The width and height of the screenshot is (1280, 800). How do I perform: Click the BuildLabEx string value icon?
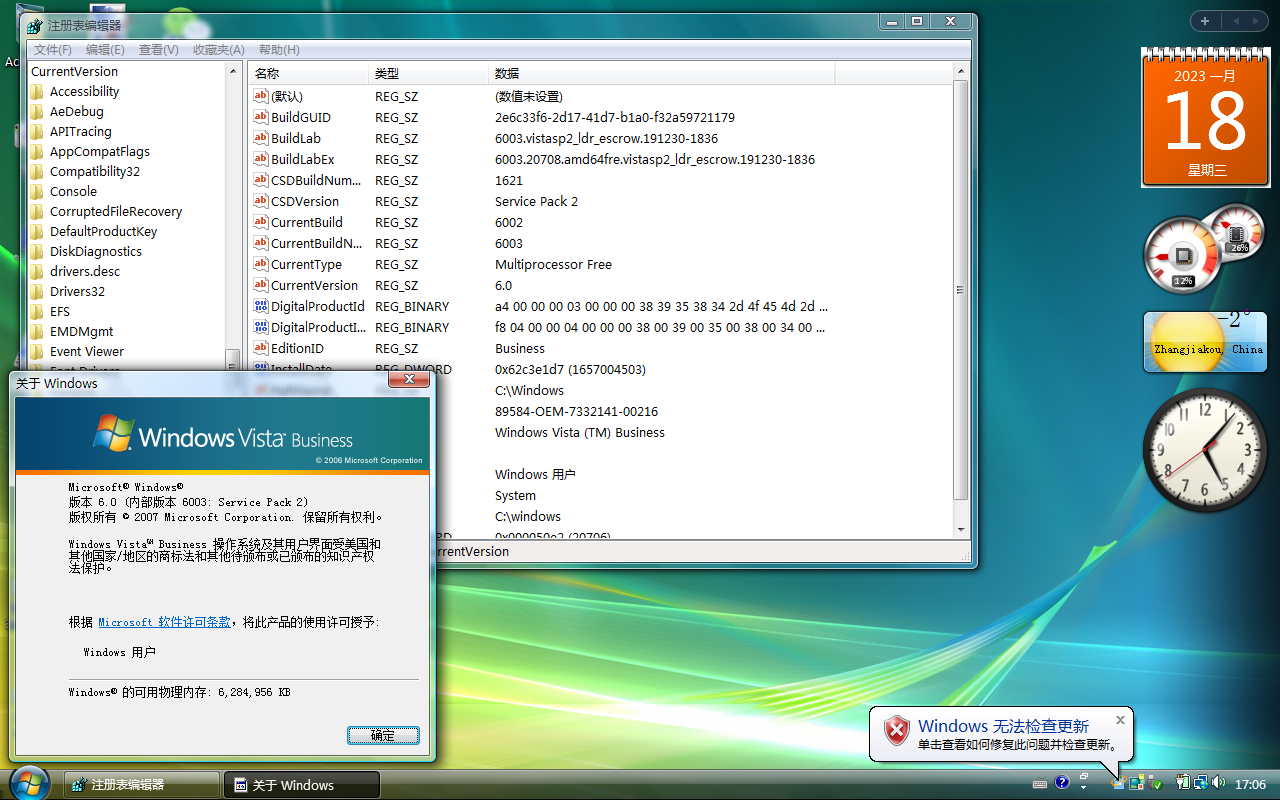point(262,159)
